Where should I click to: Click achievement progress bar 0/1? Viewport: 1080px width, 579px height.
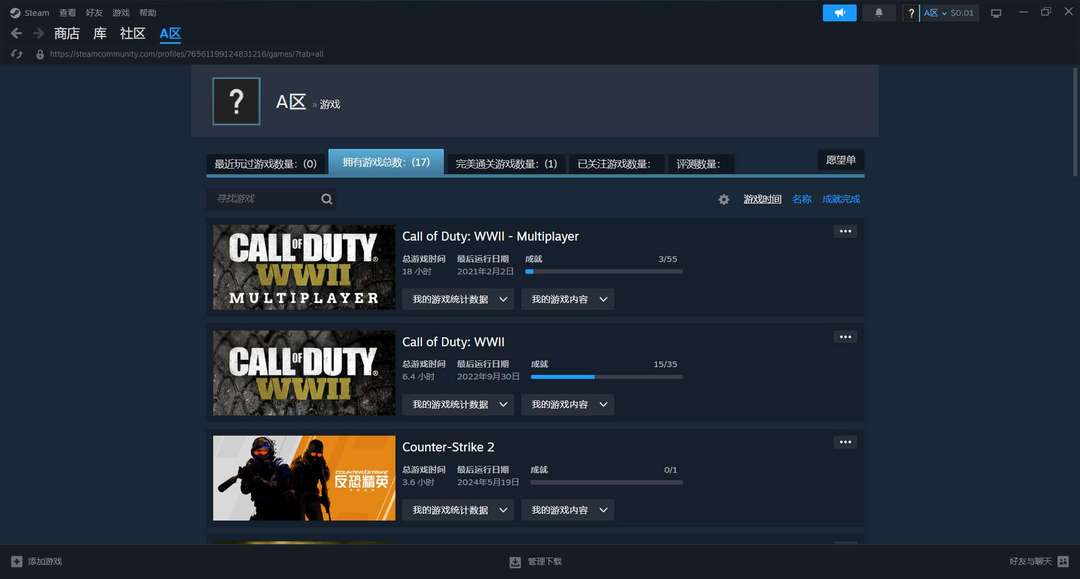coord(607,483)
